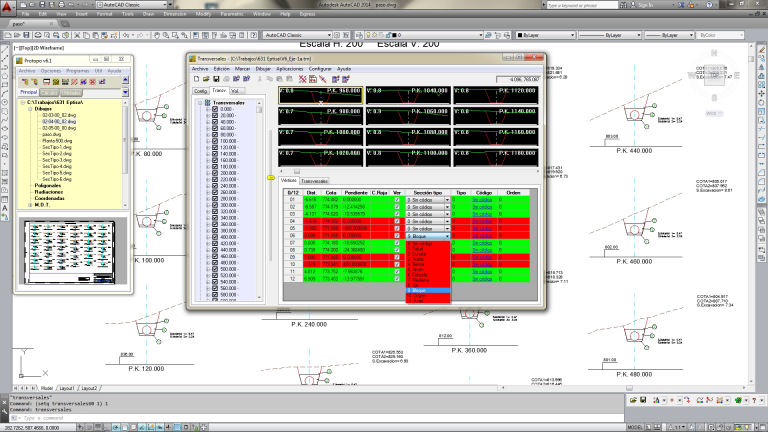Viewport: 768px width, 432px height.
Task: Uncheck section 100.000 in Transversales tree
Action: [x=215, y=141]
